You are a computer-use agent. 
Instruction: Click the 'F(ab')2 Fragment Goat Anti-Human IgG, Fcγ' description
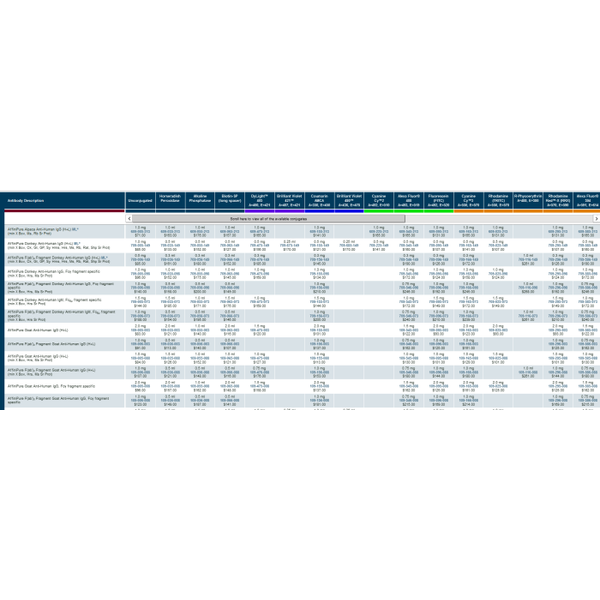(x=58, y=400)
